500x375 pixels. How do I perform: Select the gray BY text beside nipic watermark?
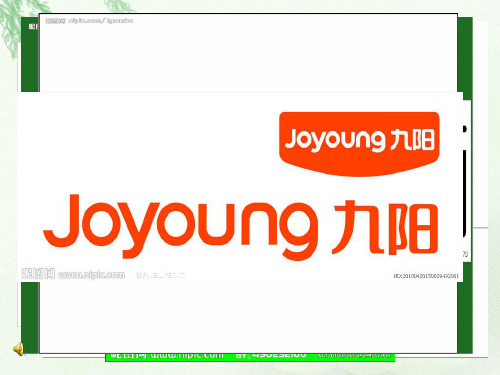coord(160,276)
